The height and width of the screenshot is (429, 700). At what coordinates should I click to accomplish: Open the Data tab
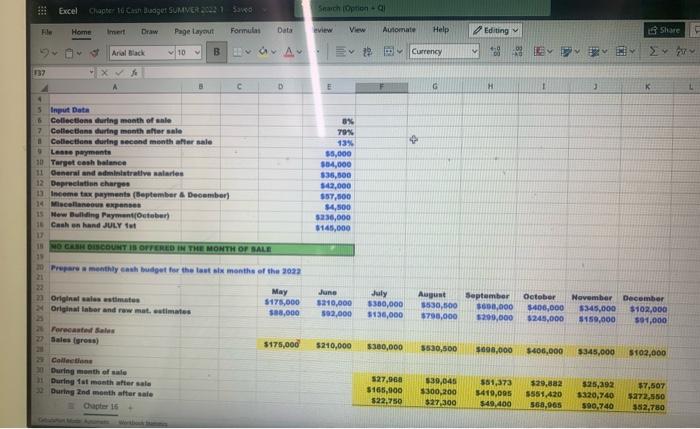pos(285,30)
